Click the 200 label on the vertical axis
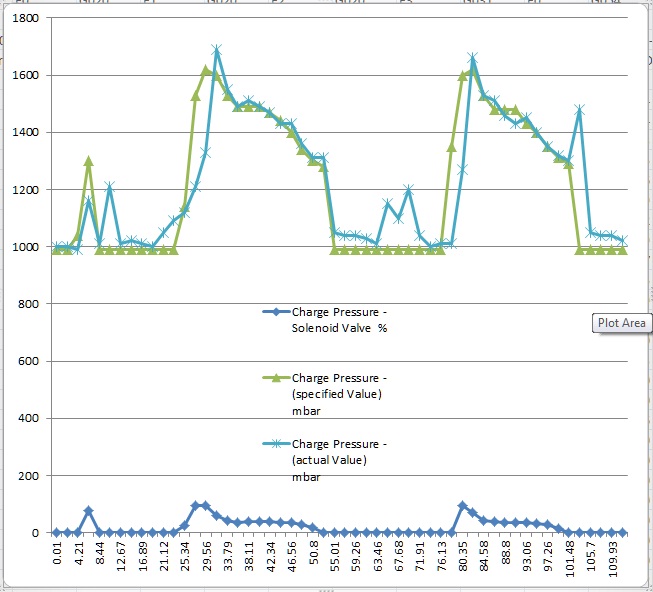 point(25,476)
